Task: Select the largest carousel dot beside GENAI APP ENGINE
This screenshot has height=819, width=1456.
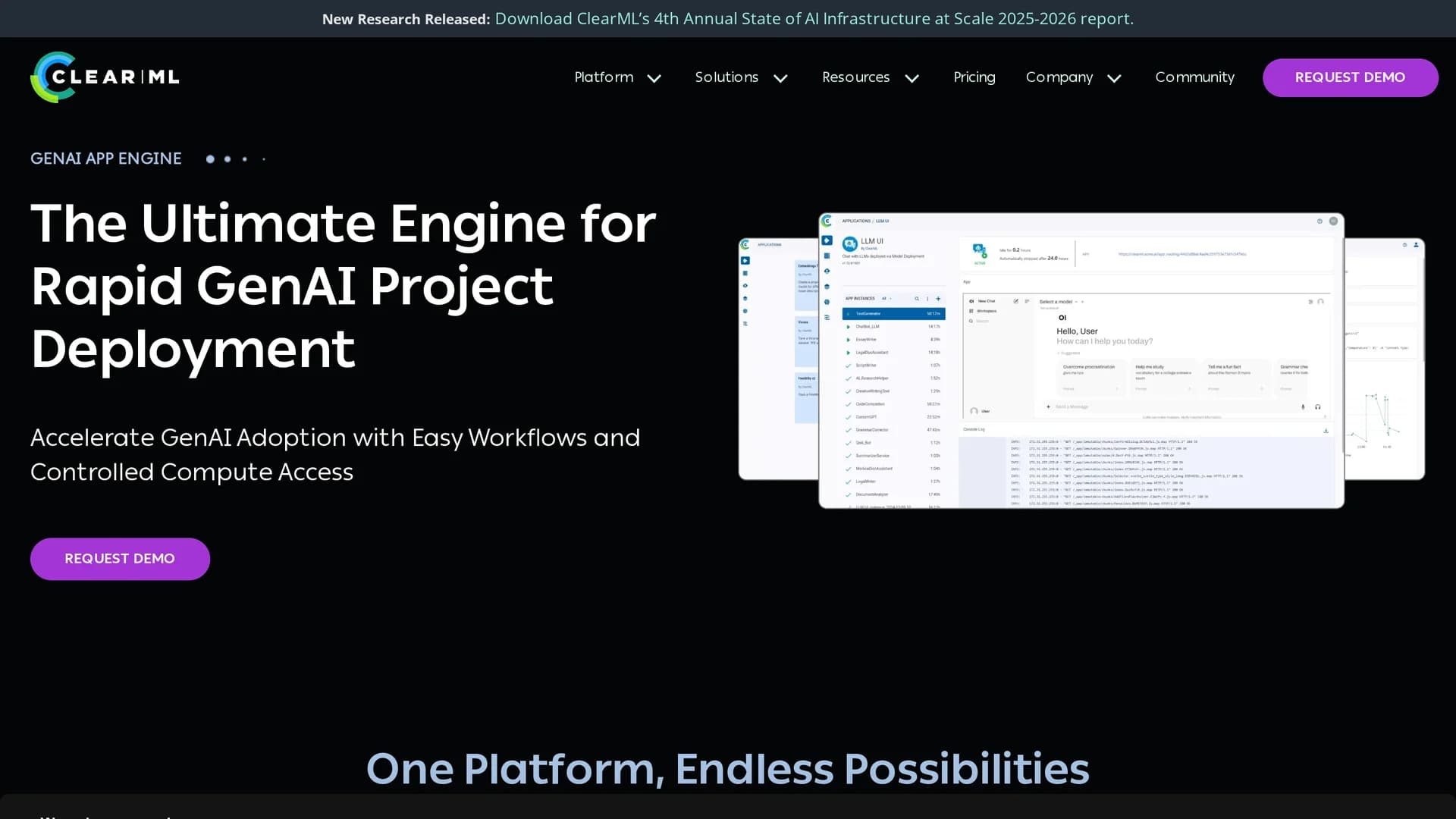Action: [x=210, y=159]
